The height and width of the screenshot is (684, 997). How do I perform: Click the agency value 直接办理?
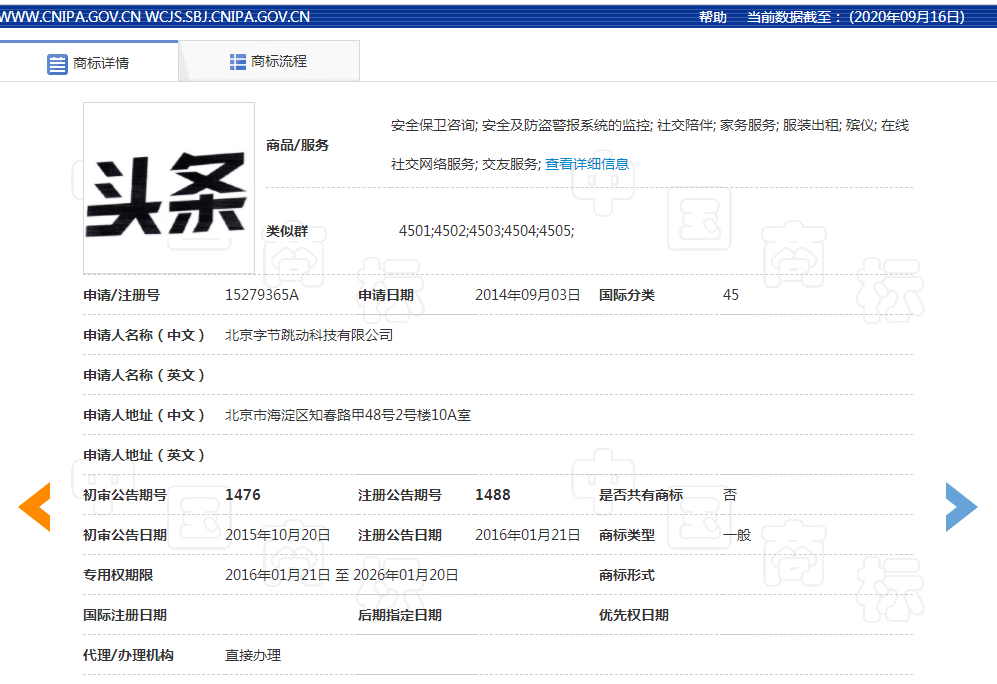253,655
